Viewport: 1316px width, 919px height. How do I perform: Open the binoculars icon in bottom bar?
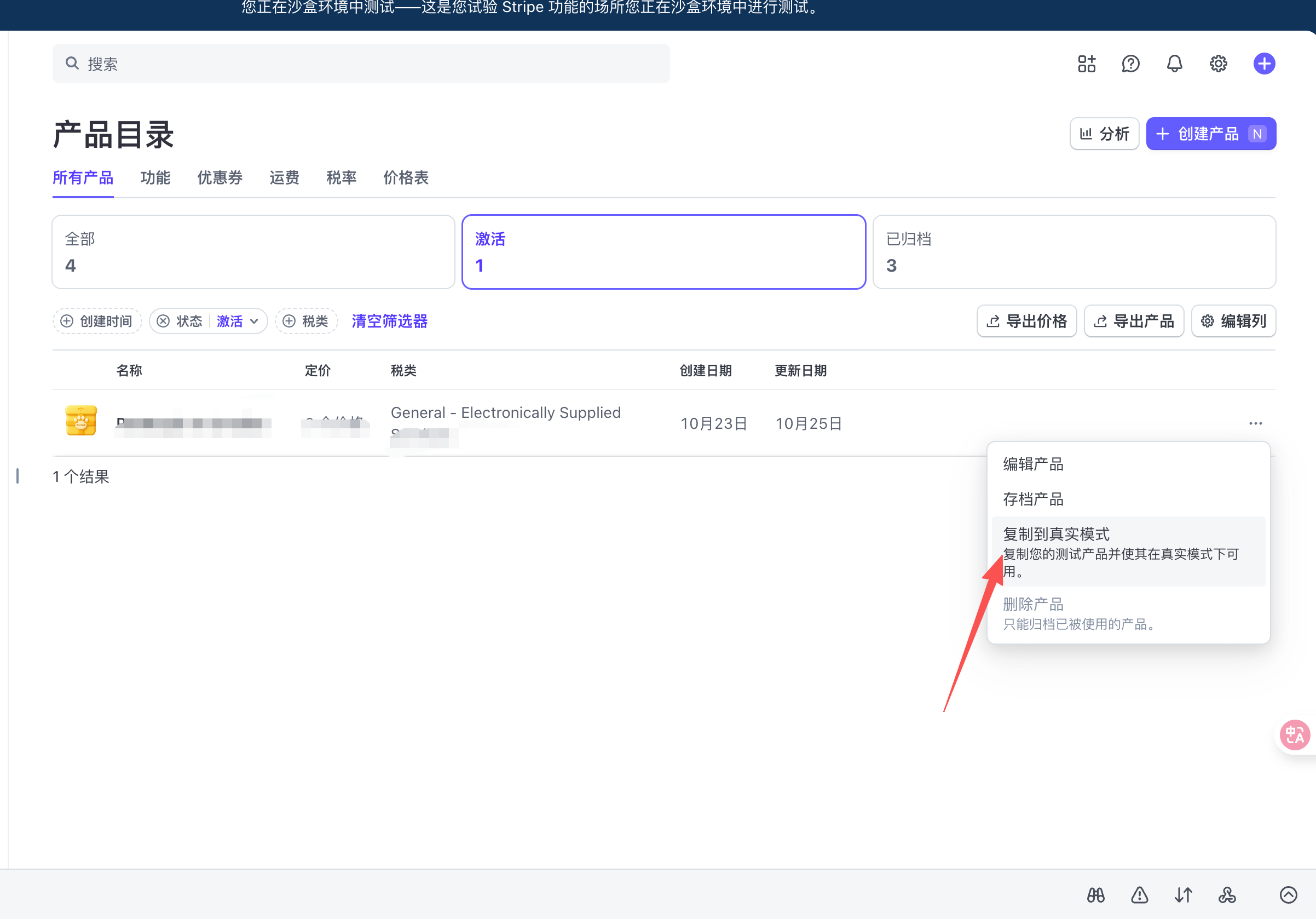click(1095, 895)
